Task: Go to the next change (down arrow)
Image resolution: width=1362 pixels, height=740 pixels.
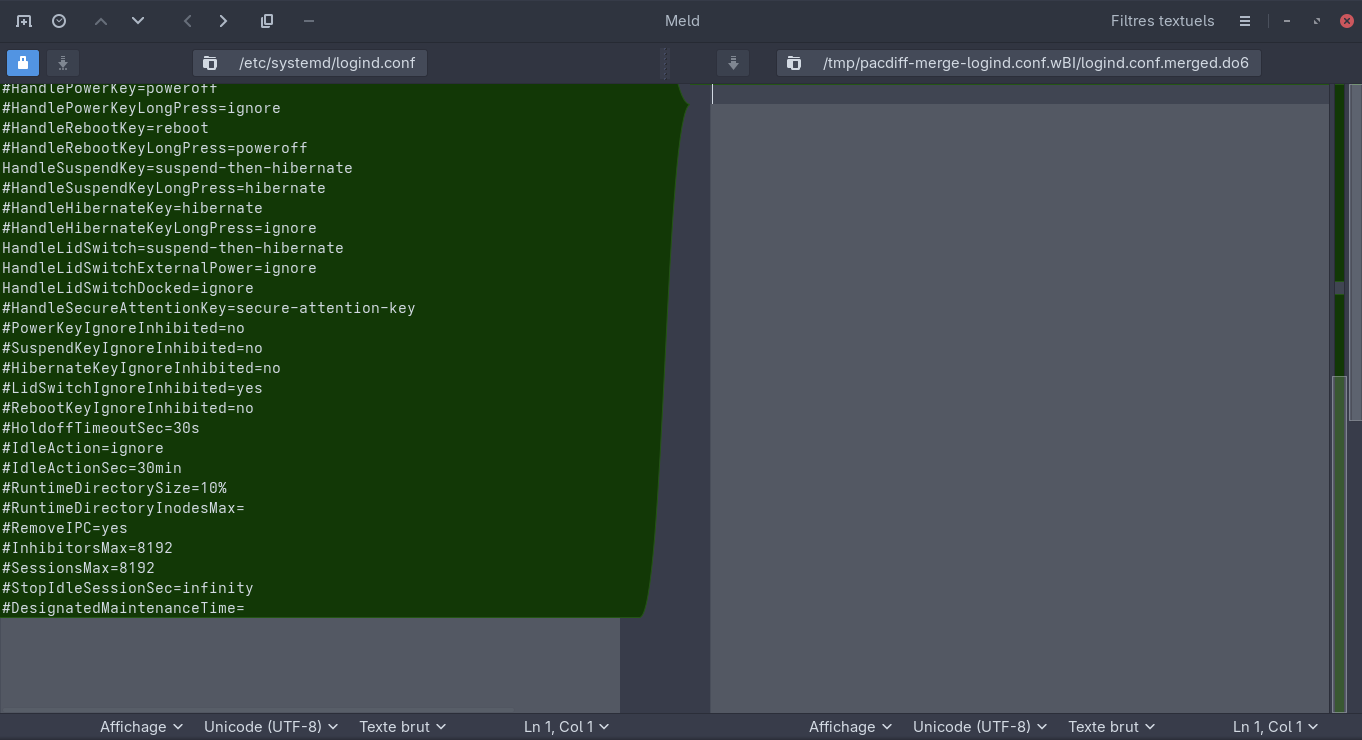Action: tap(138, 21)
